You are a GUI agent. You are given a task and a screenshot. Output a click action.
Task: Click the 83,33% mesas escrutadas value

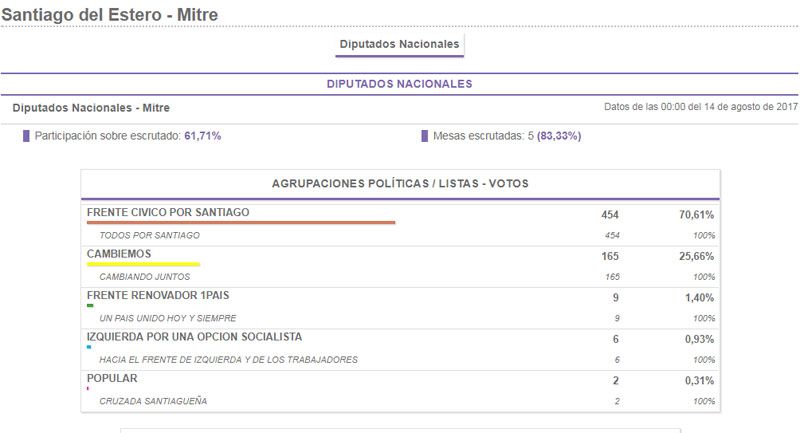pos(559,136)
